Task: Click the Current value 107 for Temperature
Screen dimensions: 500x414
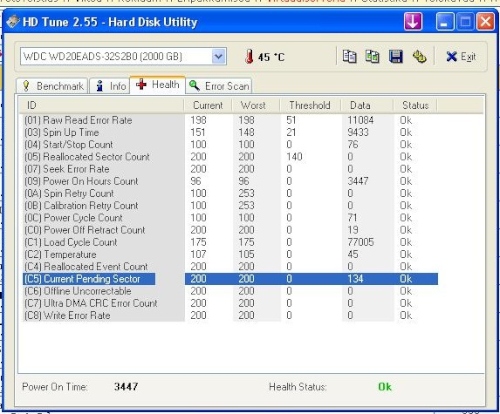Action: coord(198,254)
